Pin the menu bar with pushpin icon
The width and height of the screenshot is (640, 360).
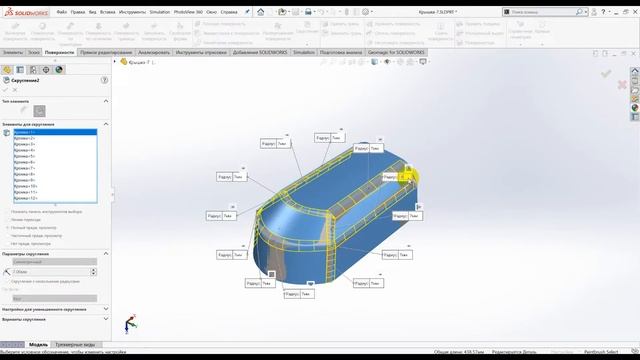coord(247,12)
